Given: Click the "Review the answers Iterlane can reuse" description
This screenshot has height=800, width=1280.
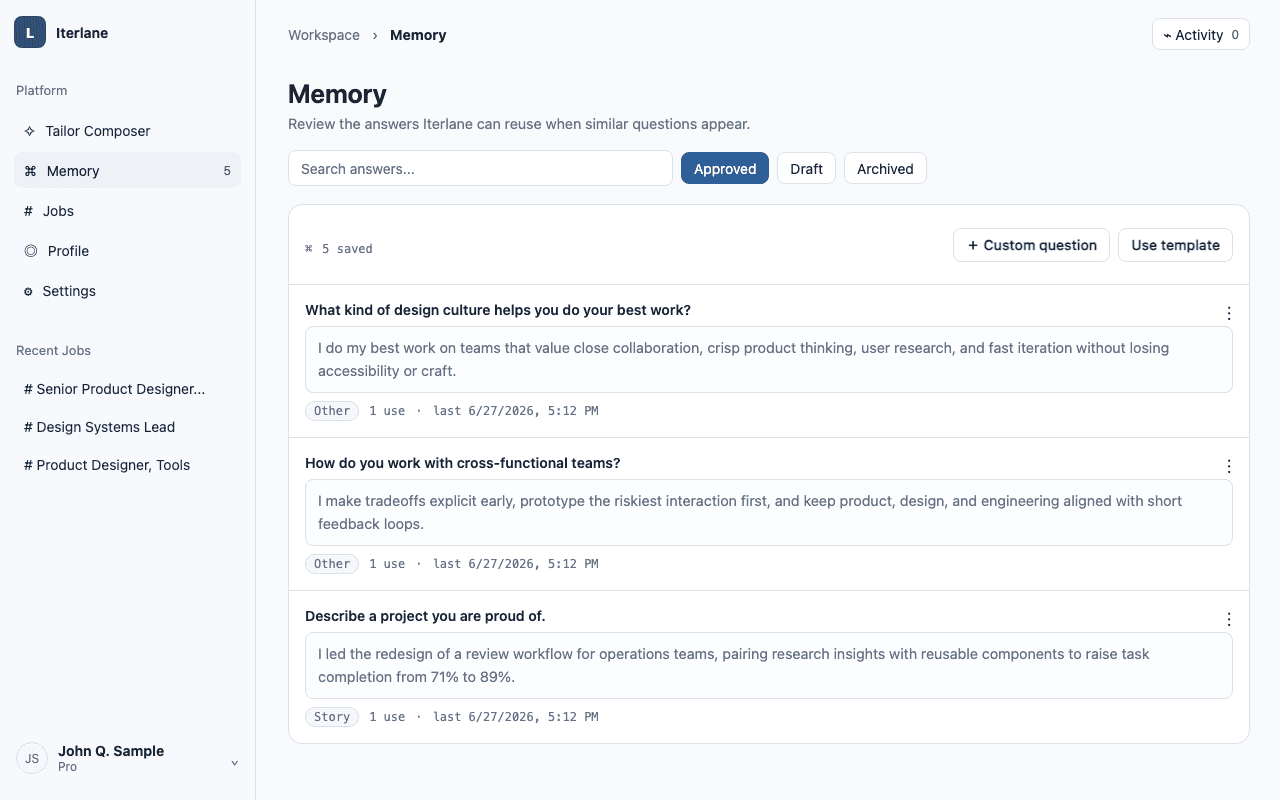Looking at the screenshot, I should (x=519, y=124).
